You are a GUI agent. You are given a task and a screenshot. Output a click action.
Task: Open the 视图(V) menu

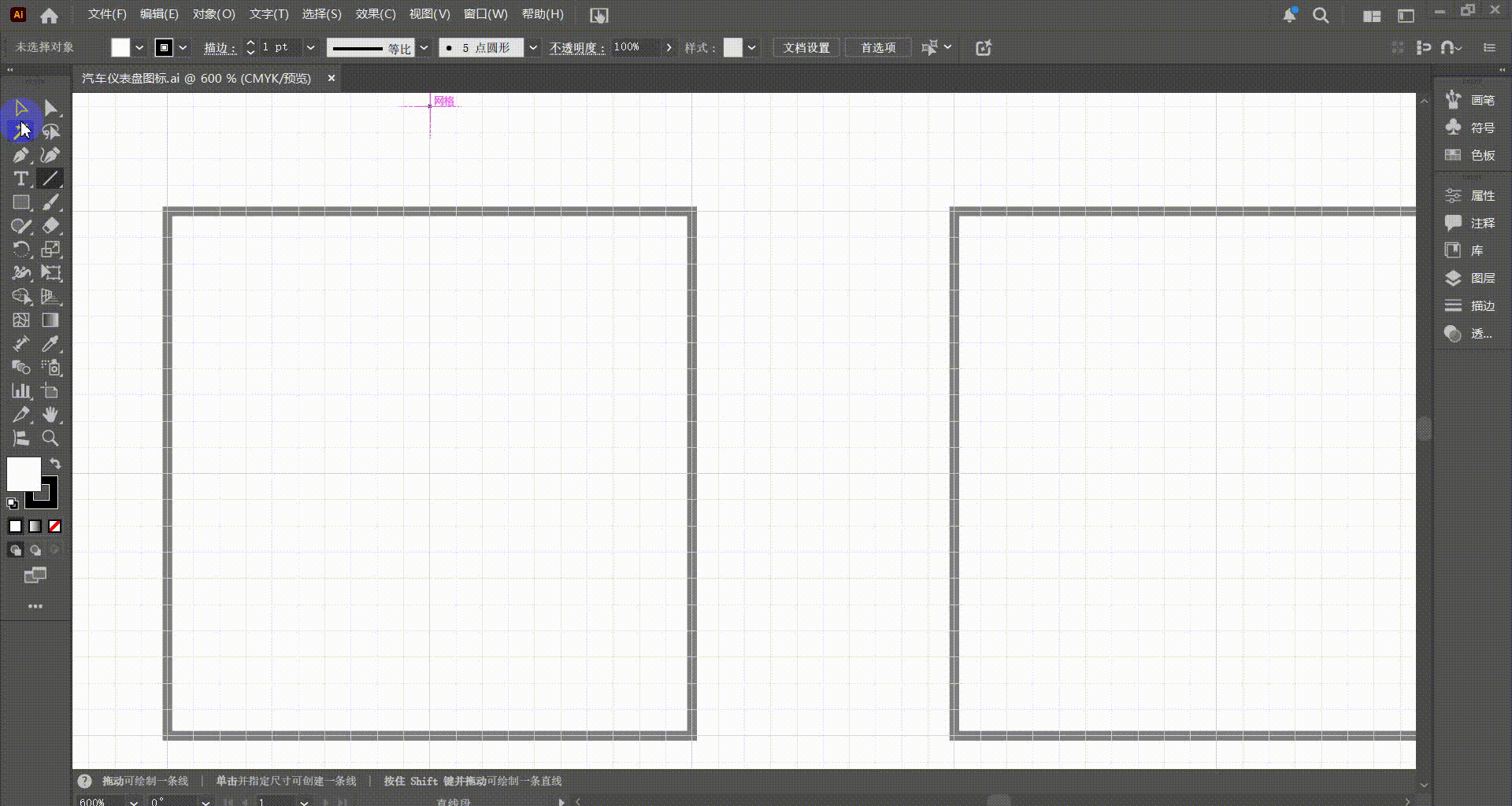point(429,14)
